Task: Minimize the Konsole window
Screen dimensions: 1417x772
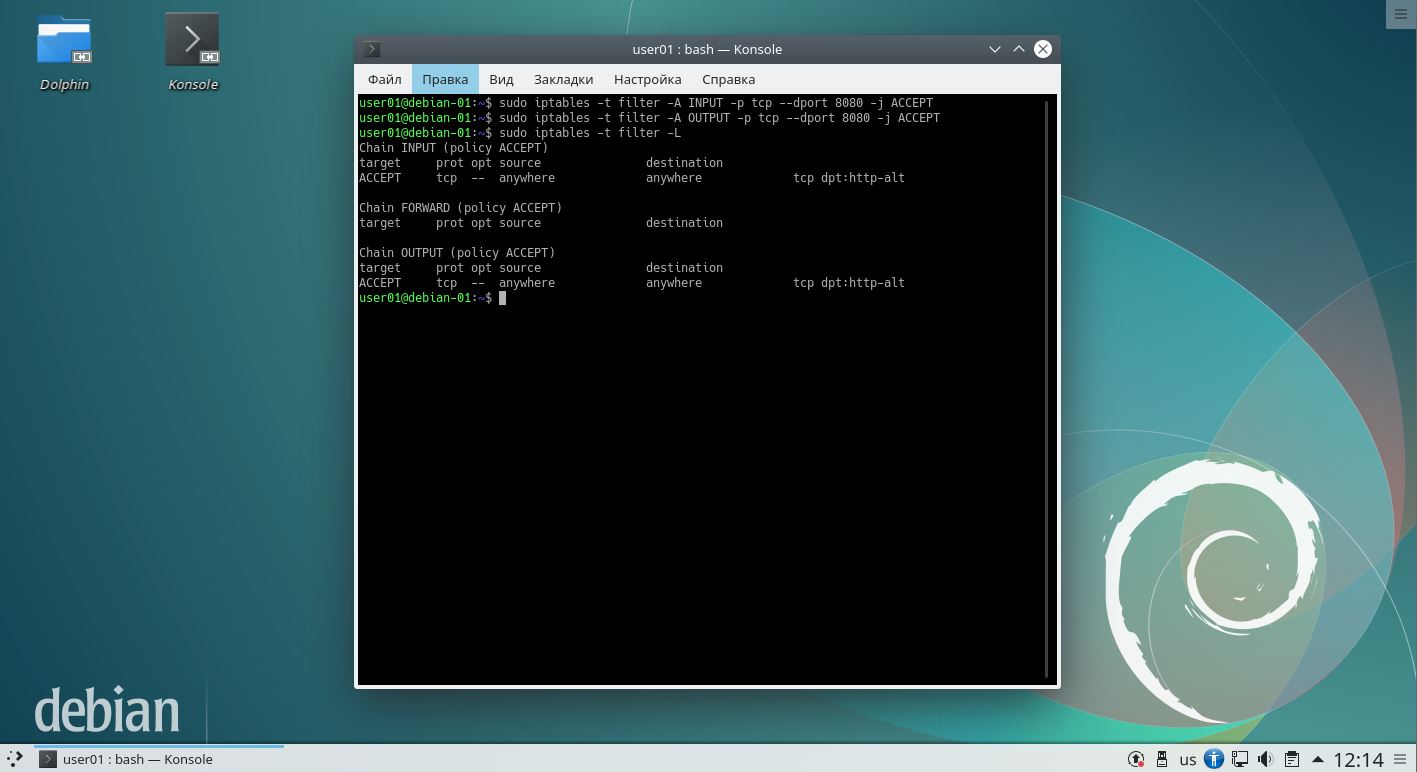Action: tap(994, 49)
